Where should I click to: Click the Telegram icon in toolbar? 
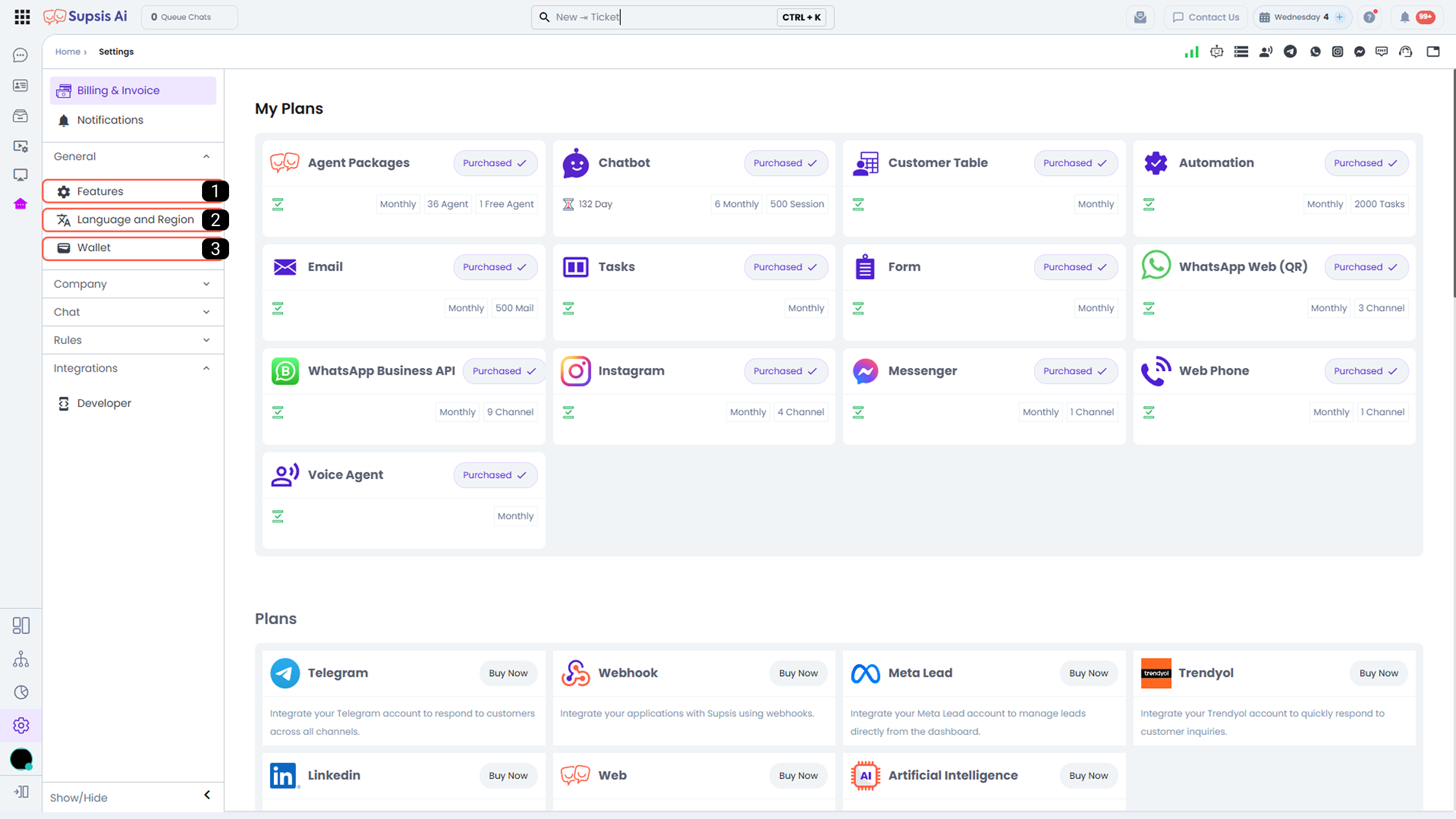click(1290, 52)
